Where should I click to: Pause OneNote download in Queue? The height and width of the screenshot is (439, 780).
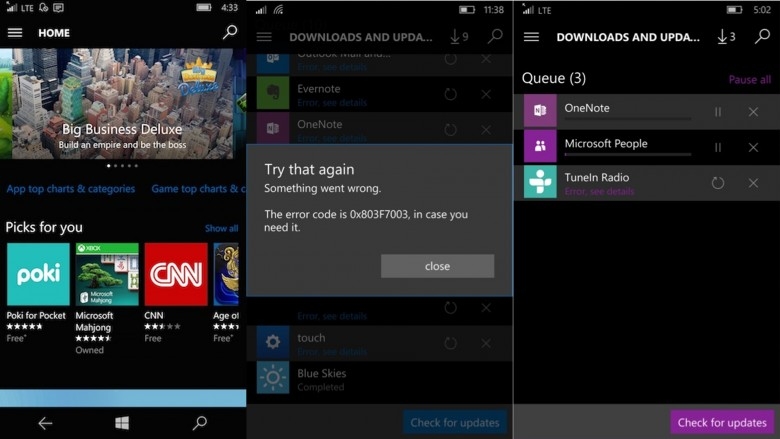[718, 112]
